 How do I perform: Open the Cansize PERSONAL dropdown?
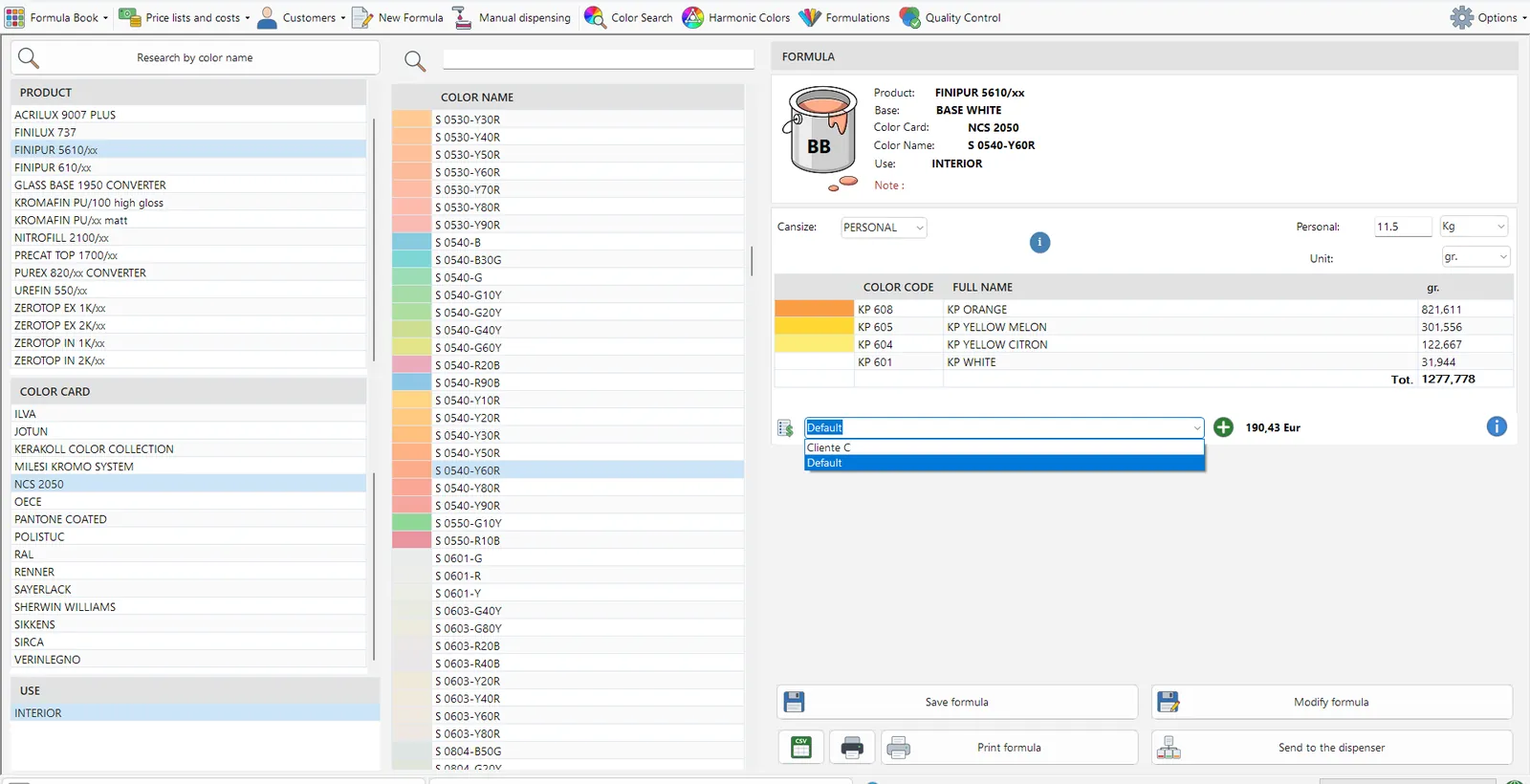(884, 228)
